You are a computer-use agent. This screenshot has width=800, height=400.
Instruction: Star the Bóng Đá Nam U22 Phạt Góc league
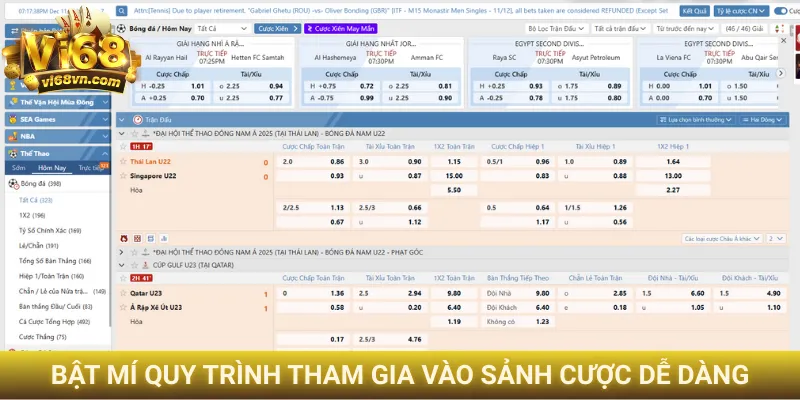pyautogui.click(x=134, y=252)
